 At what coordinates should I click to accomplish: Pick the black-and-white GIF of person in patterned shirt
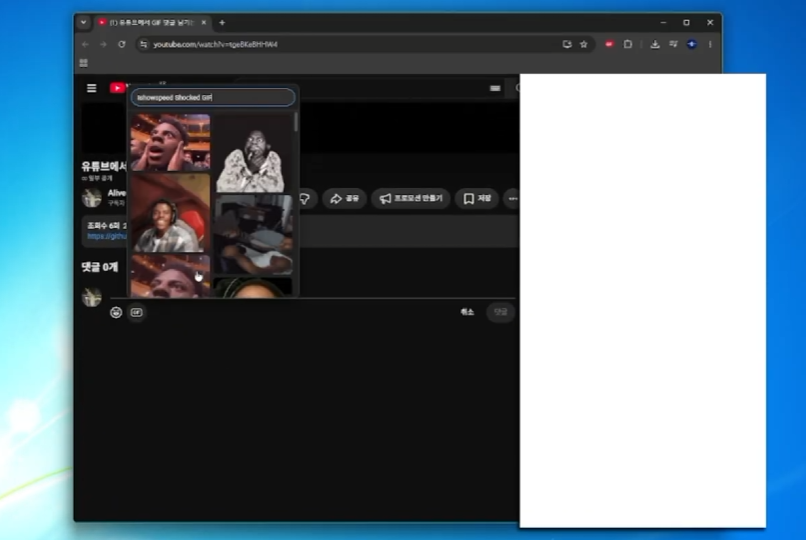point(252,153)
